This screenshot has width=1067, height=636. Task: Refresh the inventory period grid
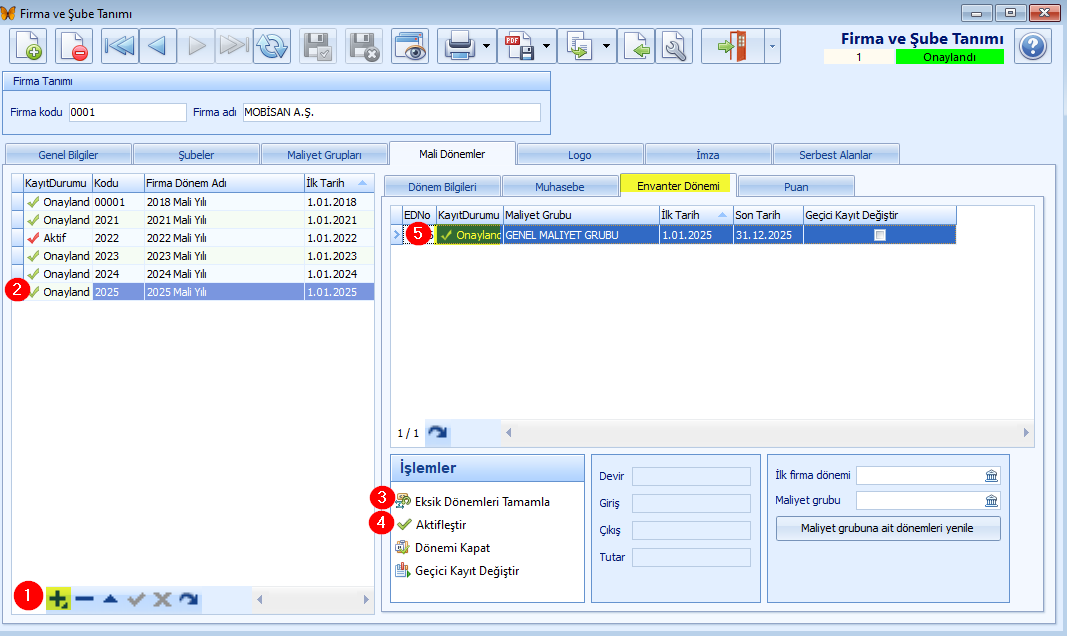pyautogui.click(x=437, y=433)
